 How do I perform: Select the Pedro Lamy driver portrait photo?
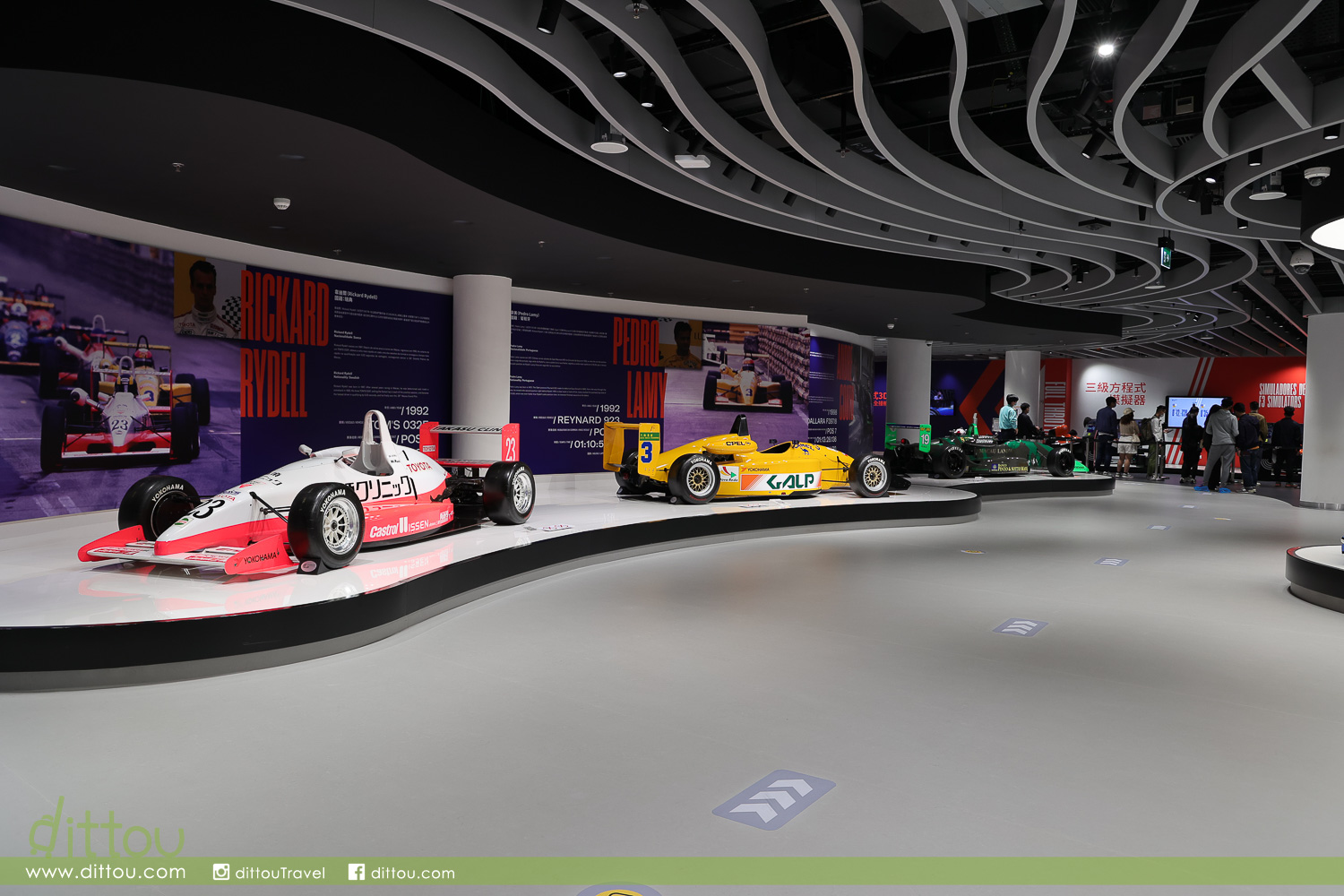point(682,345)
